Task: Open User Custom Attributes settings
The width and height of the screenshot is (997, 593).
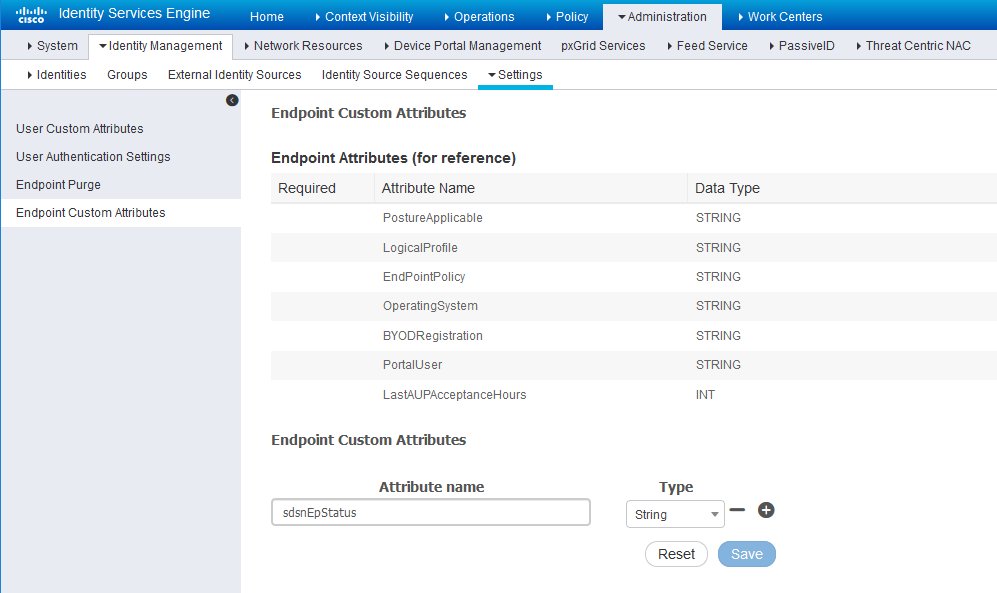Action: click(x=80, y=129)
